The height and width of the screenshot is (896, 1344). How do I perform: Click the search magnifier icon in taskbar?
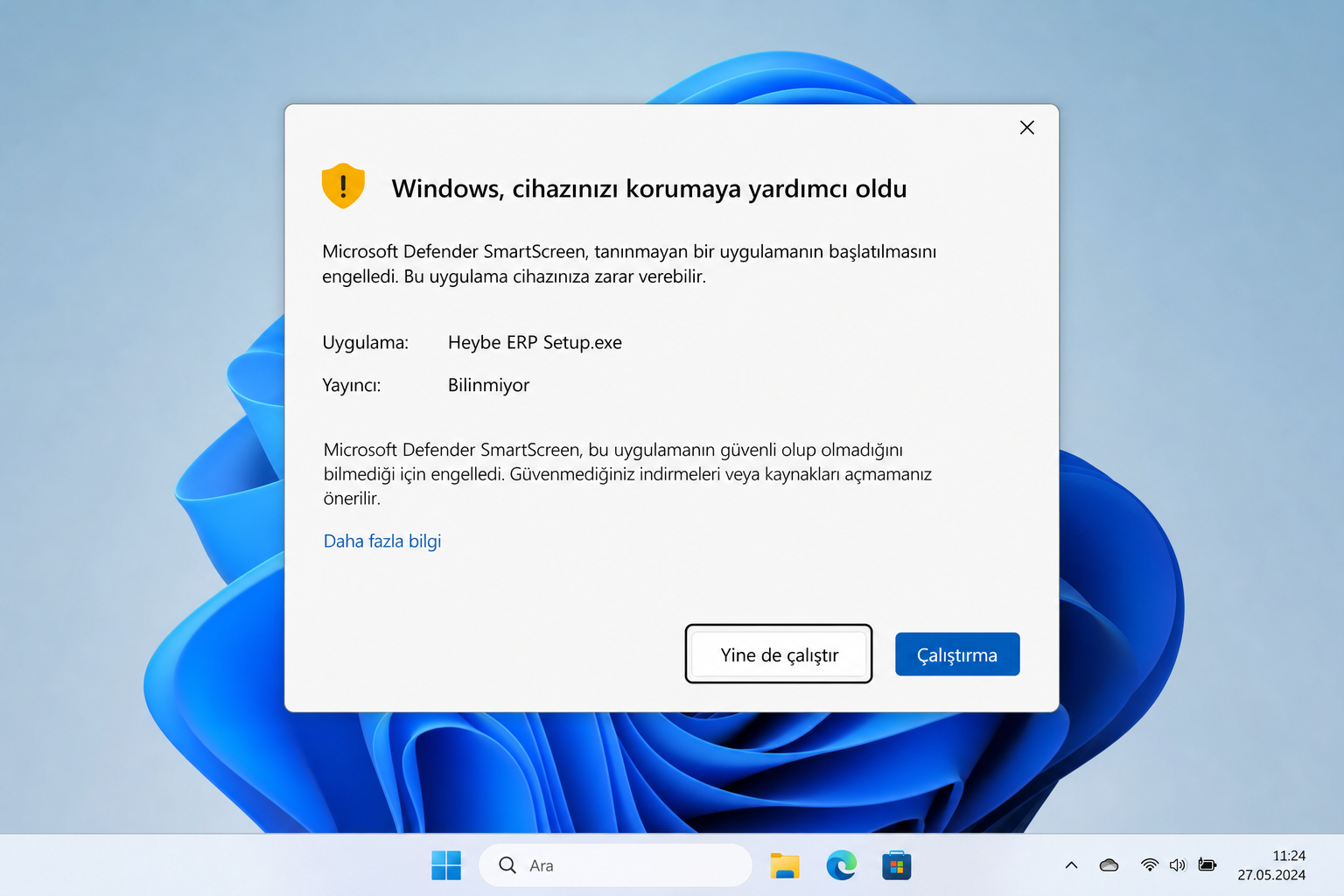[x=507, y=865]
